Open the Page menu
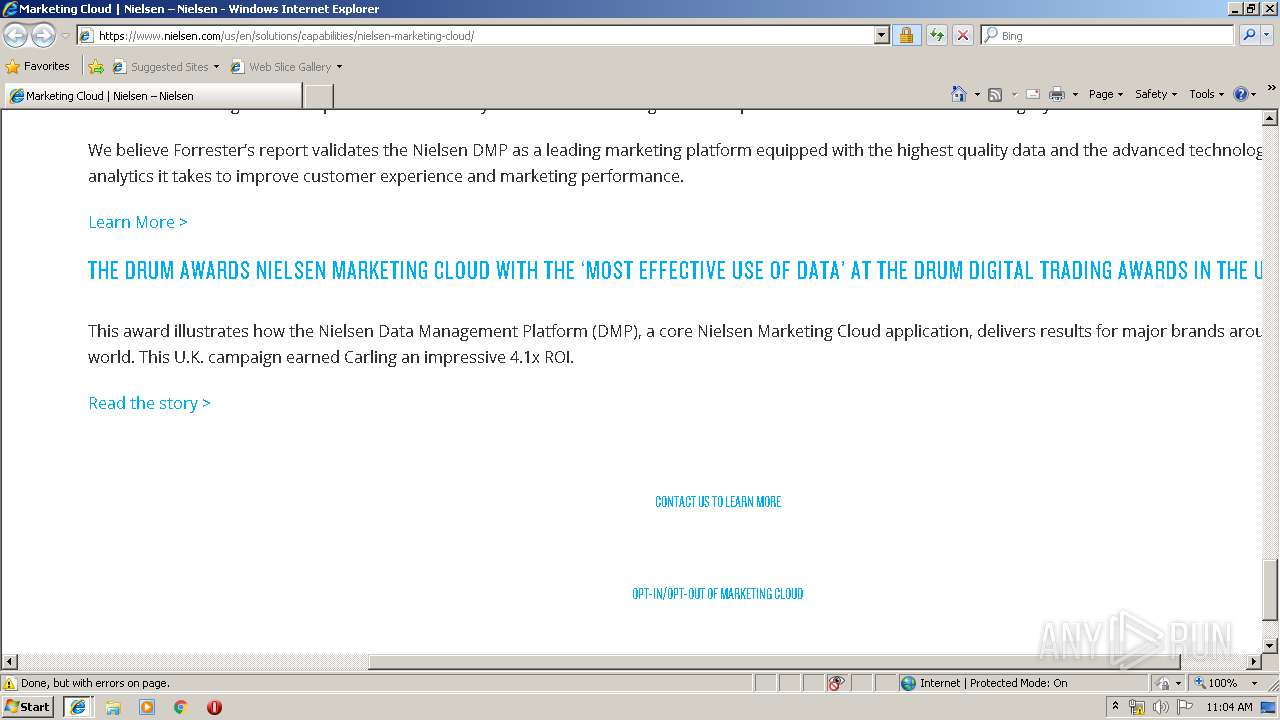Viewport: 1280px width, 720px height. (x=1106, y=94)
